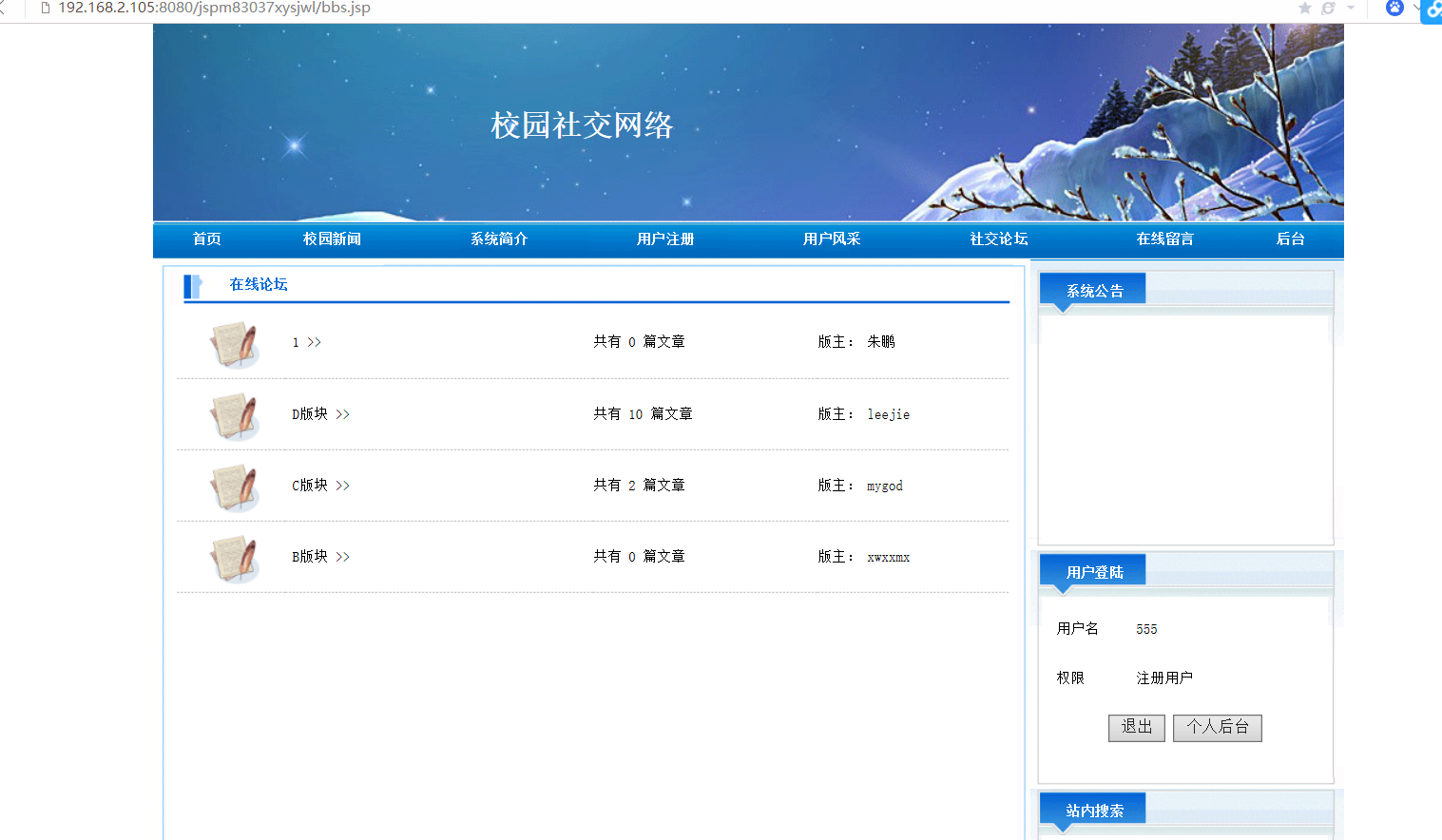Screen dimensions: 1442x840
Task: Open the D版块 forum board
Action: 320,414
